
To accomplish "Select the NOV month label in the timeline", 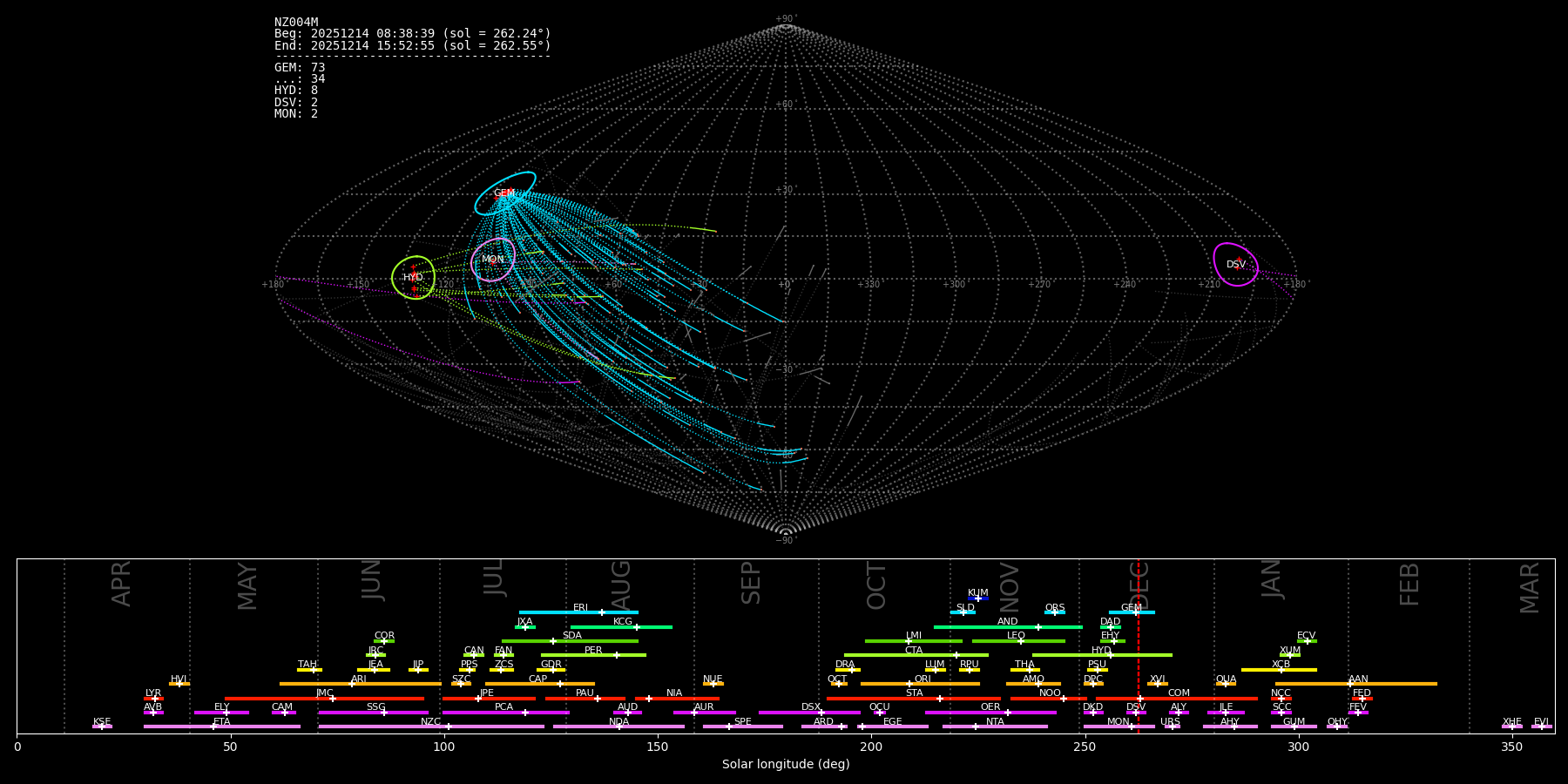I will tap(1009, 588).
